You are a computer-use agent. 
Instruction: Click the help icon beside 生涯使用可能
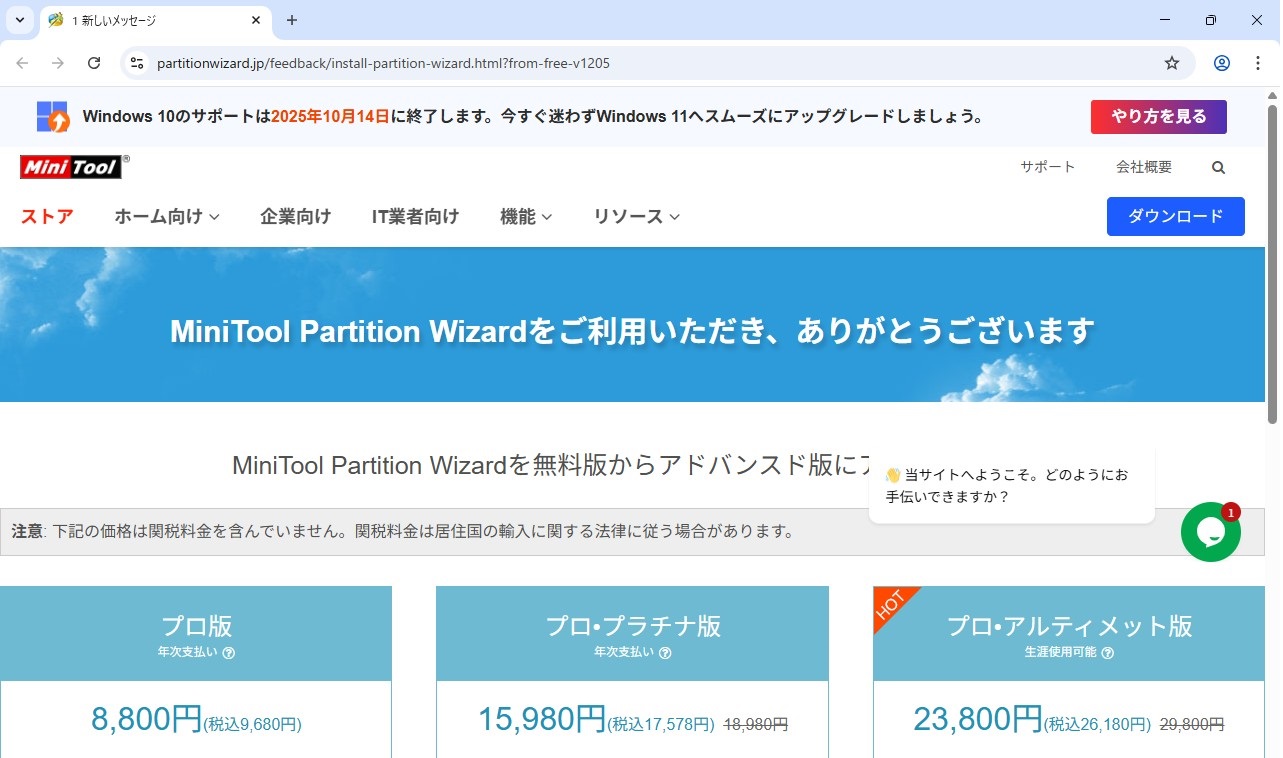pos(1108,653)
